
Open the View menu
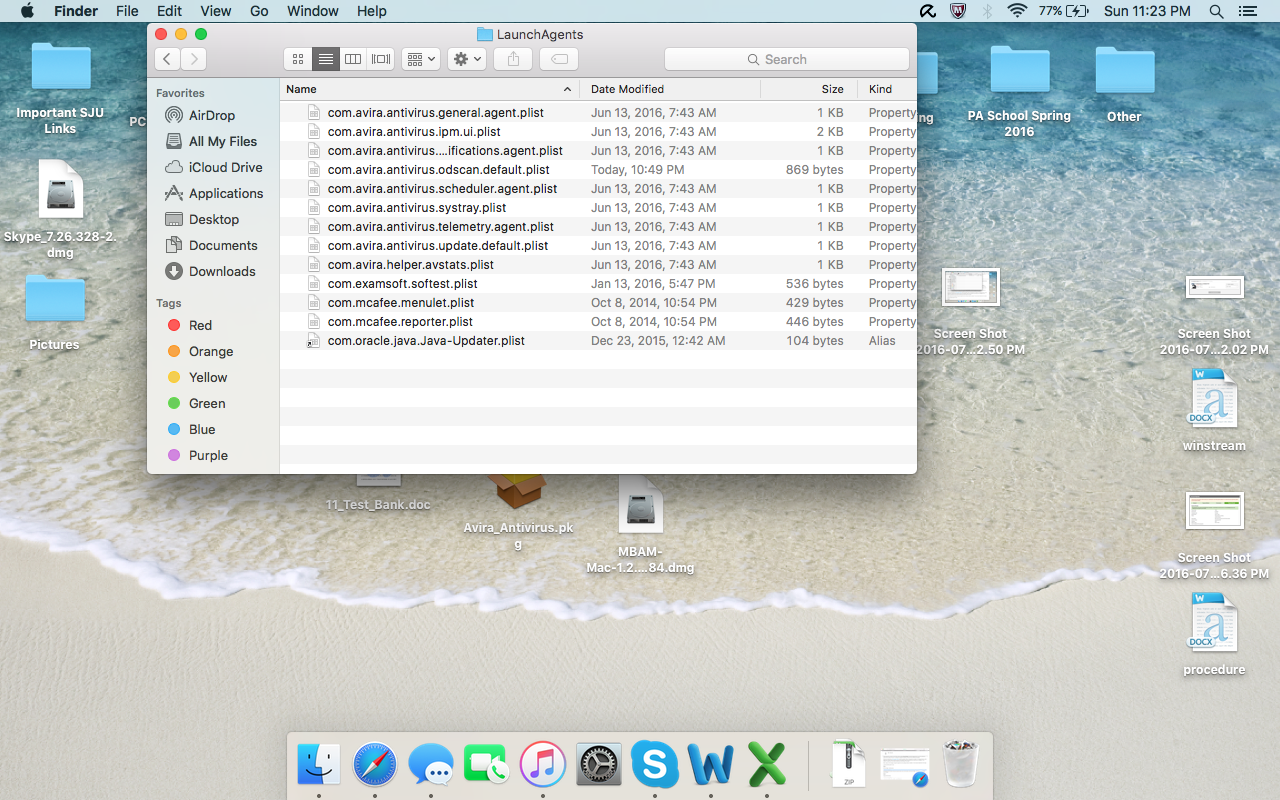tap(215, 11)
